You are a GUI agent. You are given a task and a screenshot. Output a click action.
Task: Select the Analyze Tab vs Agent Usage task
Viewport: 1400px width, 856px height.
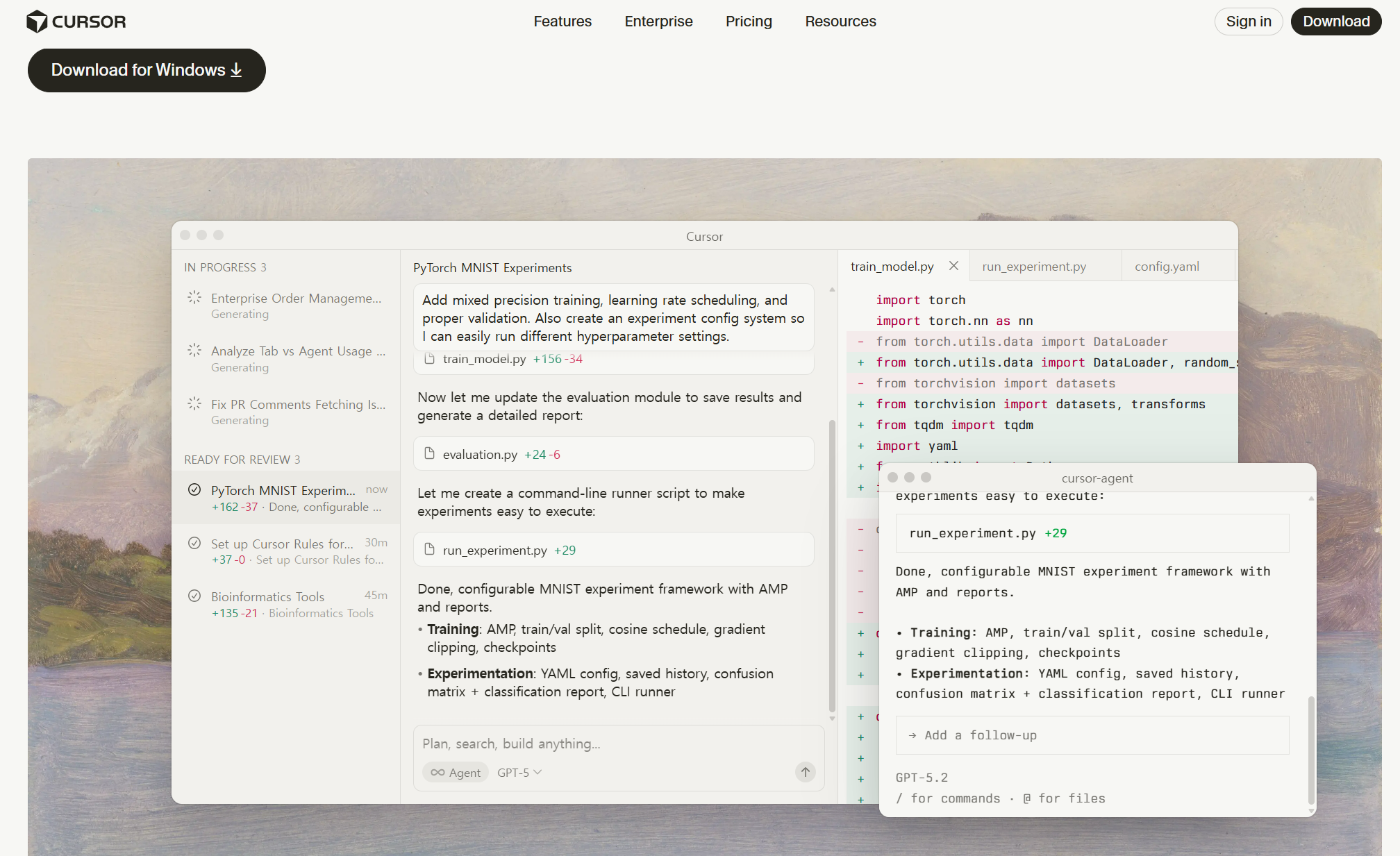point(286,359)
